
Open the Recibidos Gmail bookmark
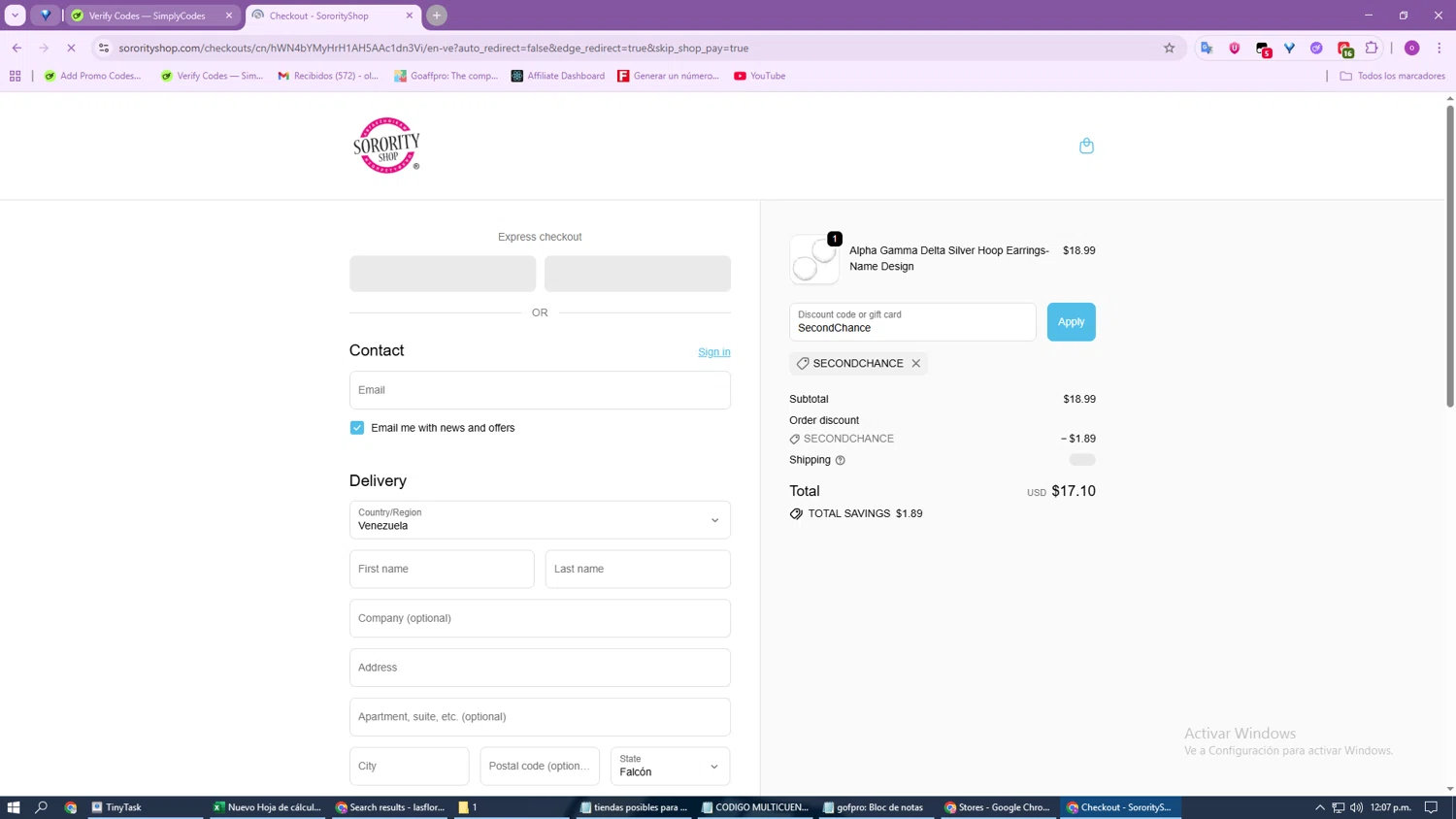(x=328, y=76)
